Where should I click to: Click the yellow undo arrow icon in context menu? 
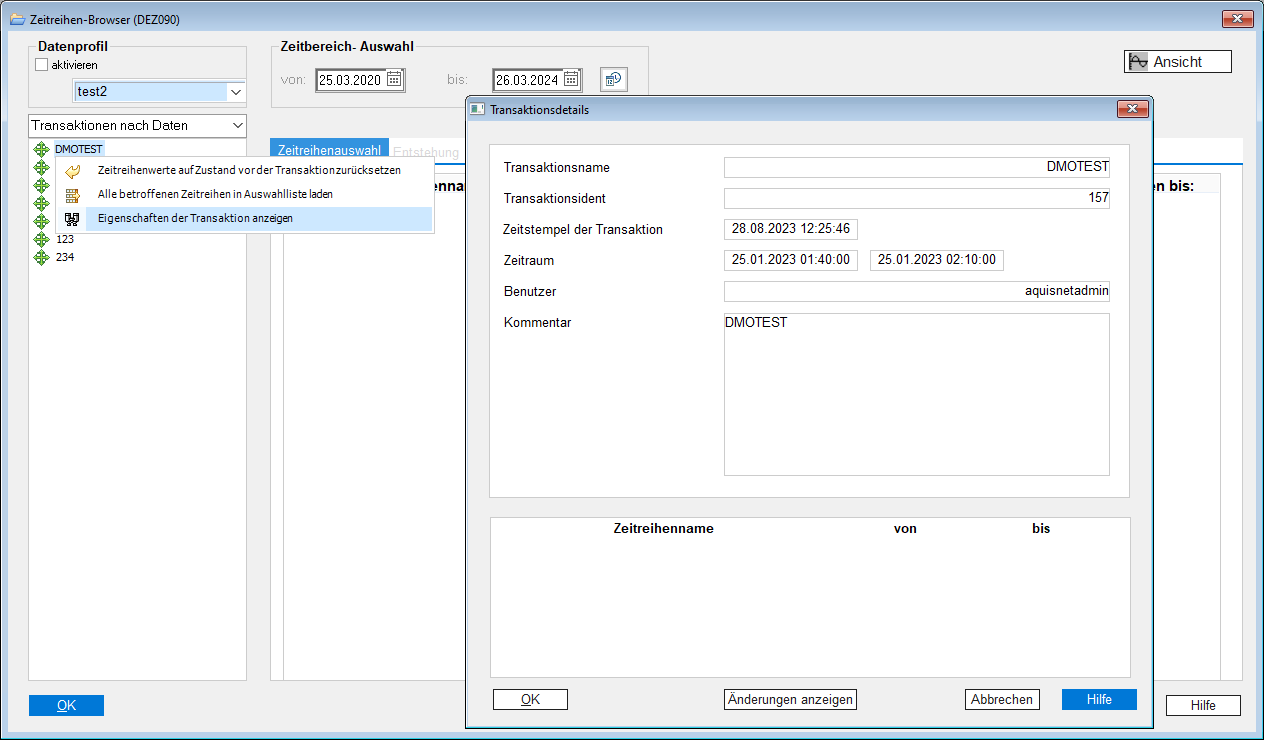pos(72,171)
